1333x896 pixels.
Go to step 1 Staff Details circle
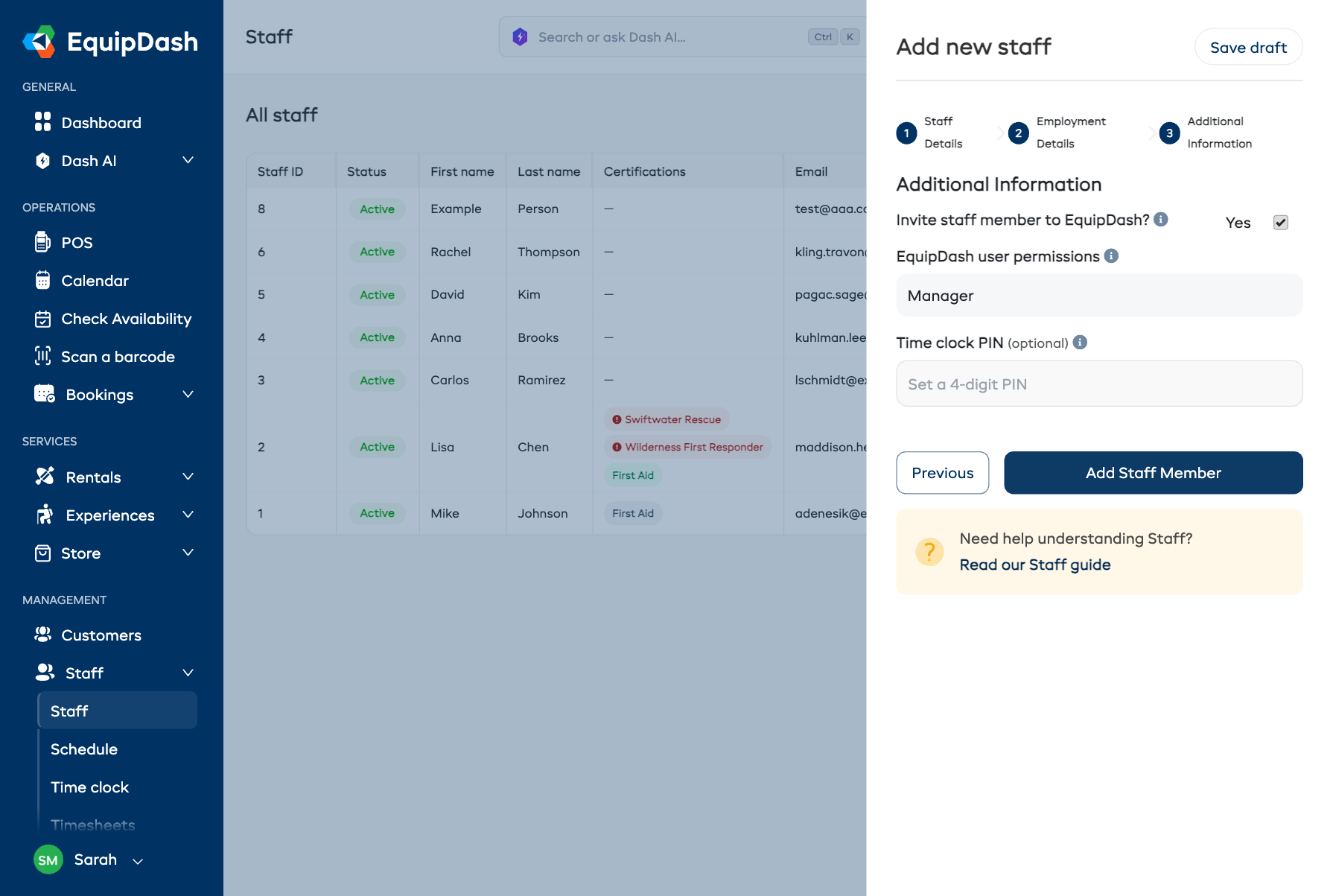(906, 133)
